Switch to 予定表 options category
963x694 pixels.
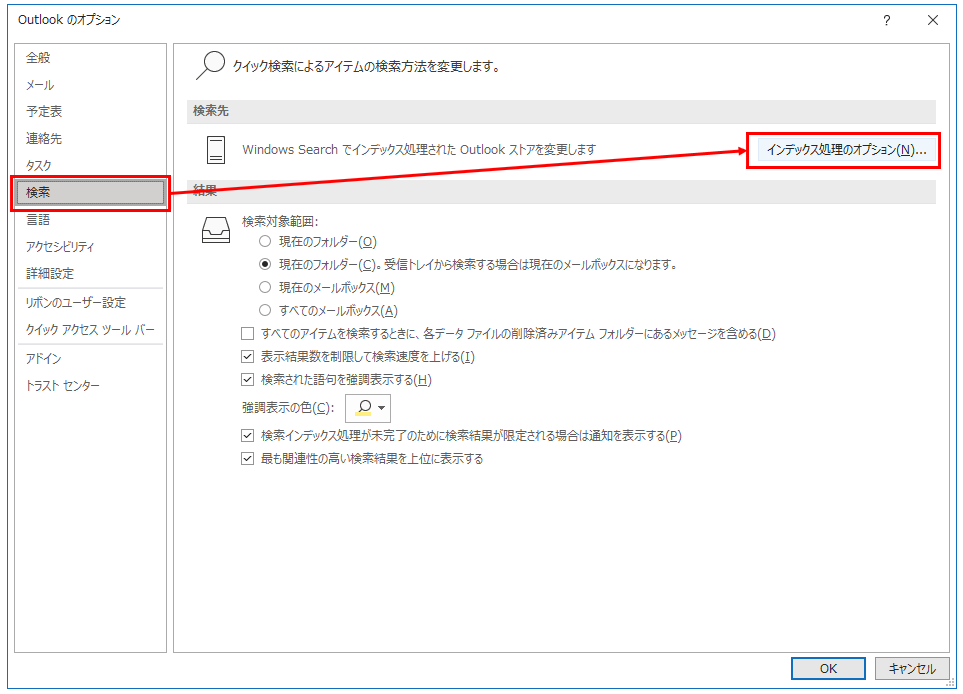[x=90, y=112]
